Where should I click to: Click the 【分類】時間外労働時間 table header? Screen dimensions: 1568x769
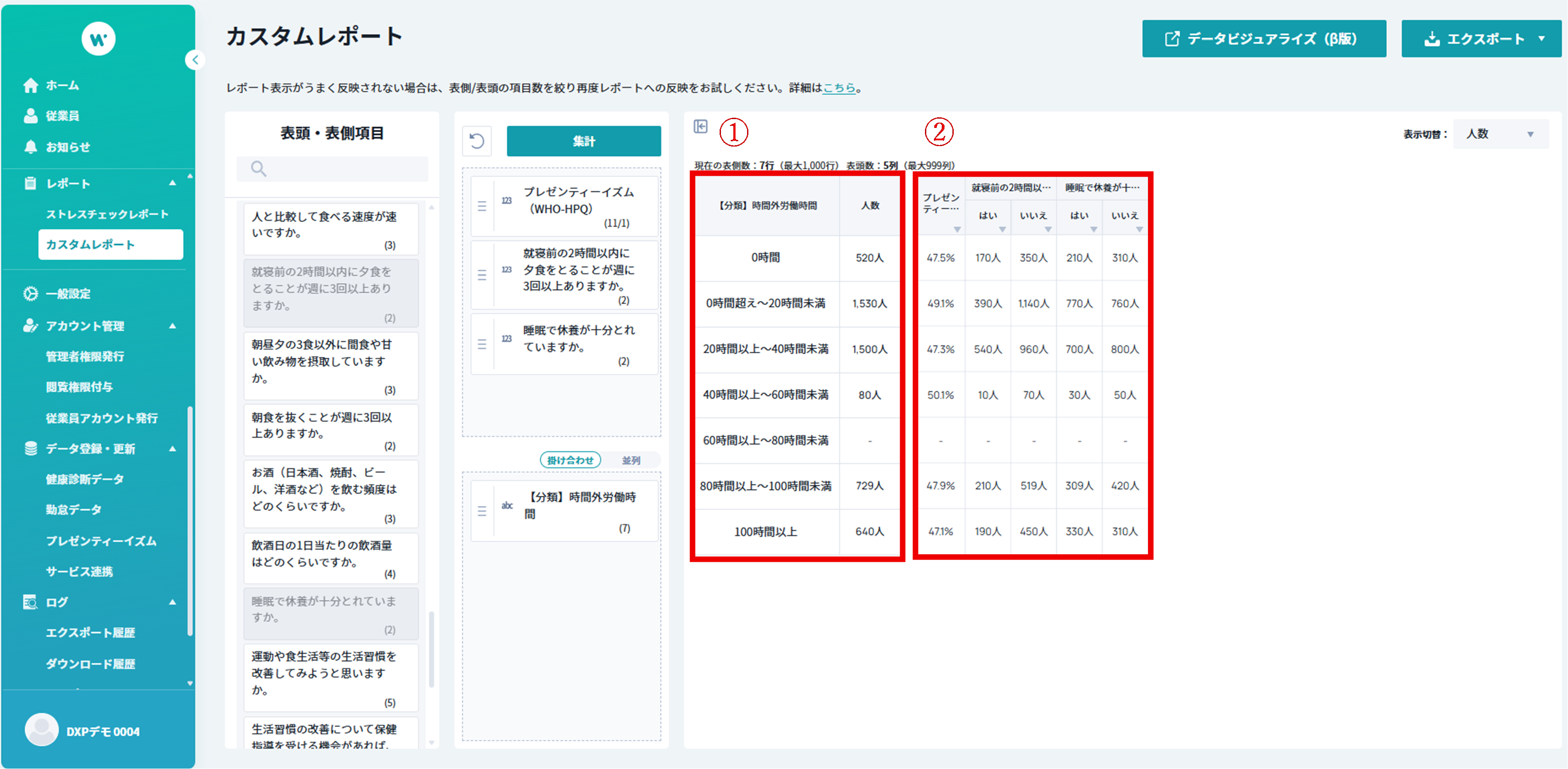[767, 206]
